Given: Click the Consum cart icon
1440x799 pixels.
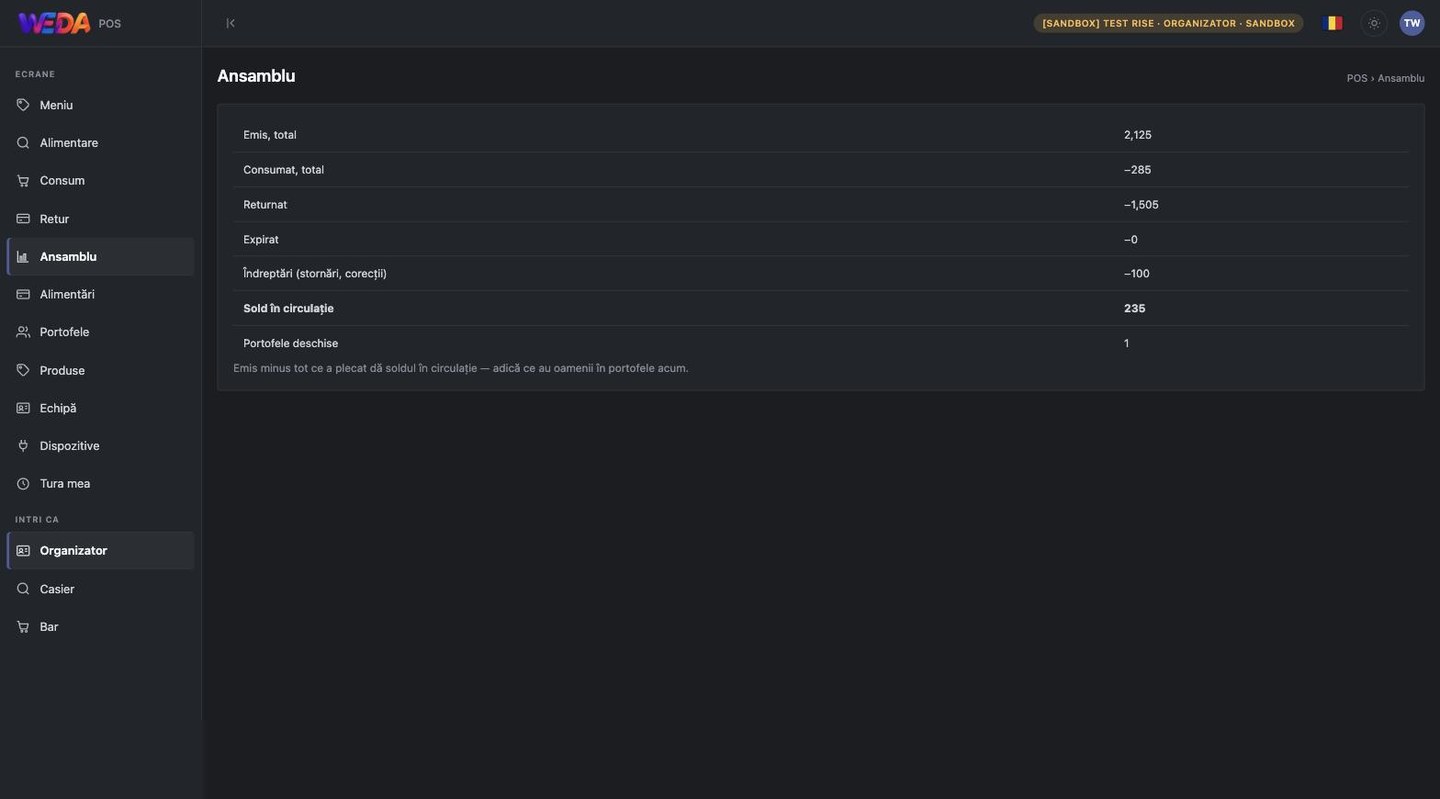Looking at the screenshot, I should tap(23, 181).
